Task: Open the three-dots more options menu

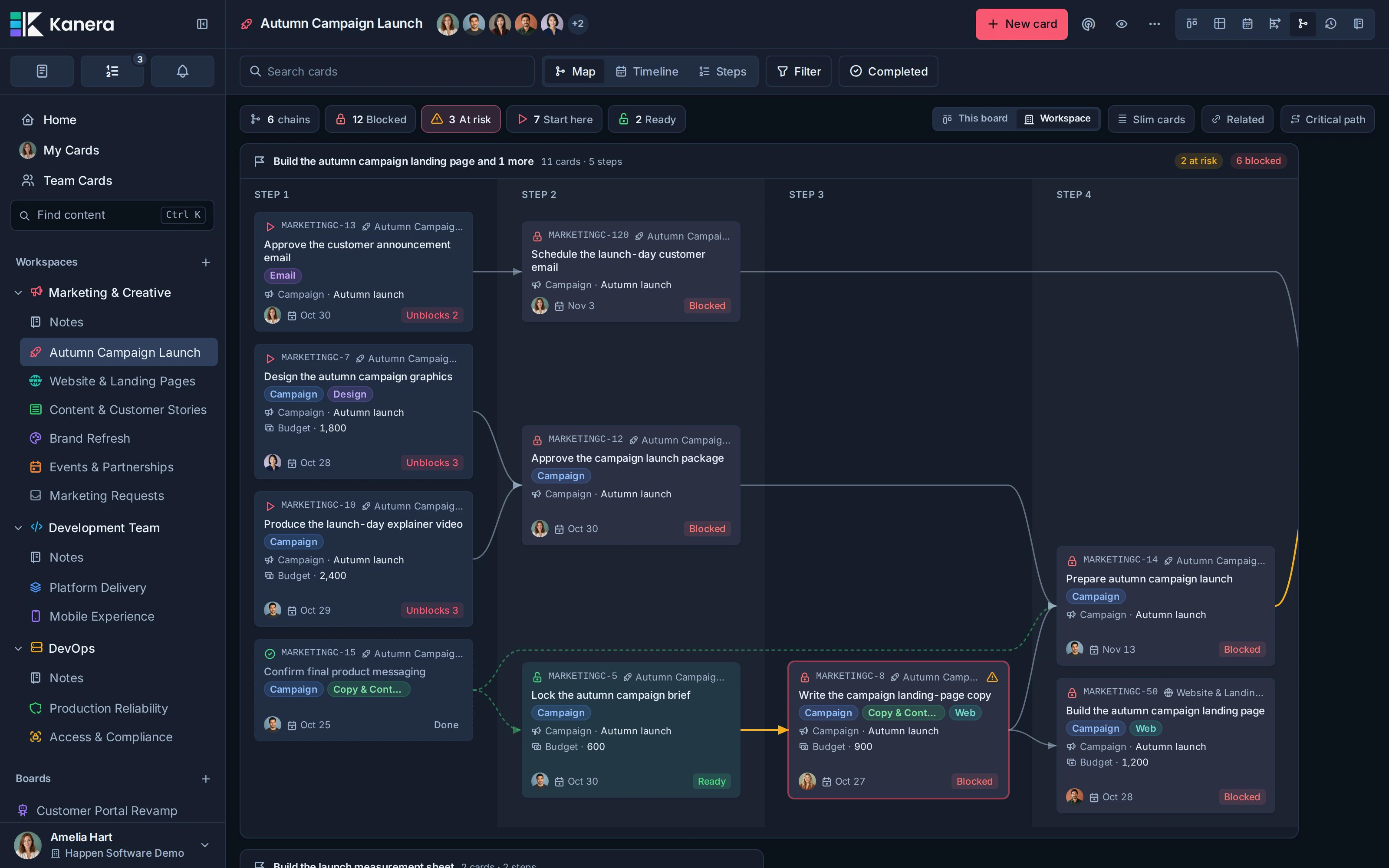Action: [1154, 24]
